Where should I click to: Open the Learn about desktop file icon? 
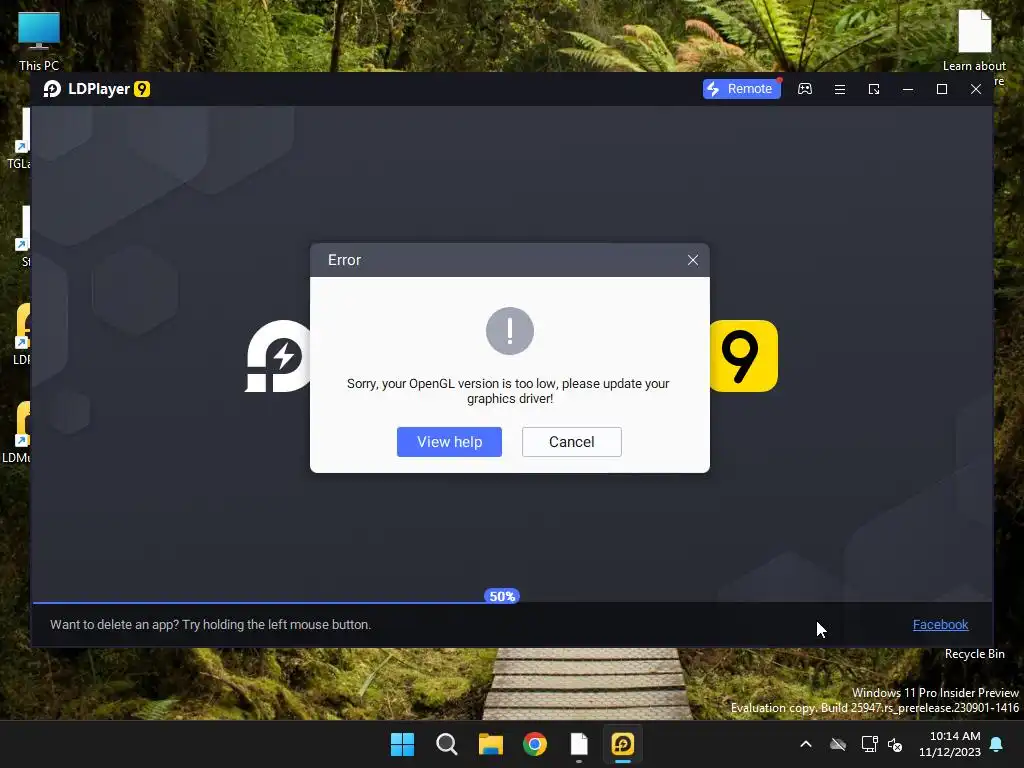(974, 40)
